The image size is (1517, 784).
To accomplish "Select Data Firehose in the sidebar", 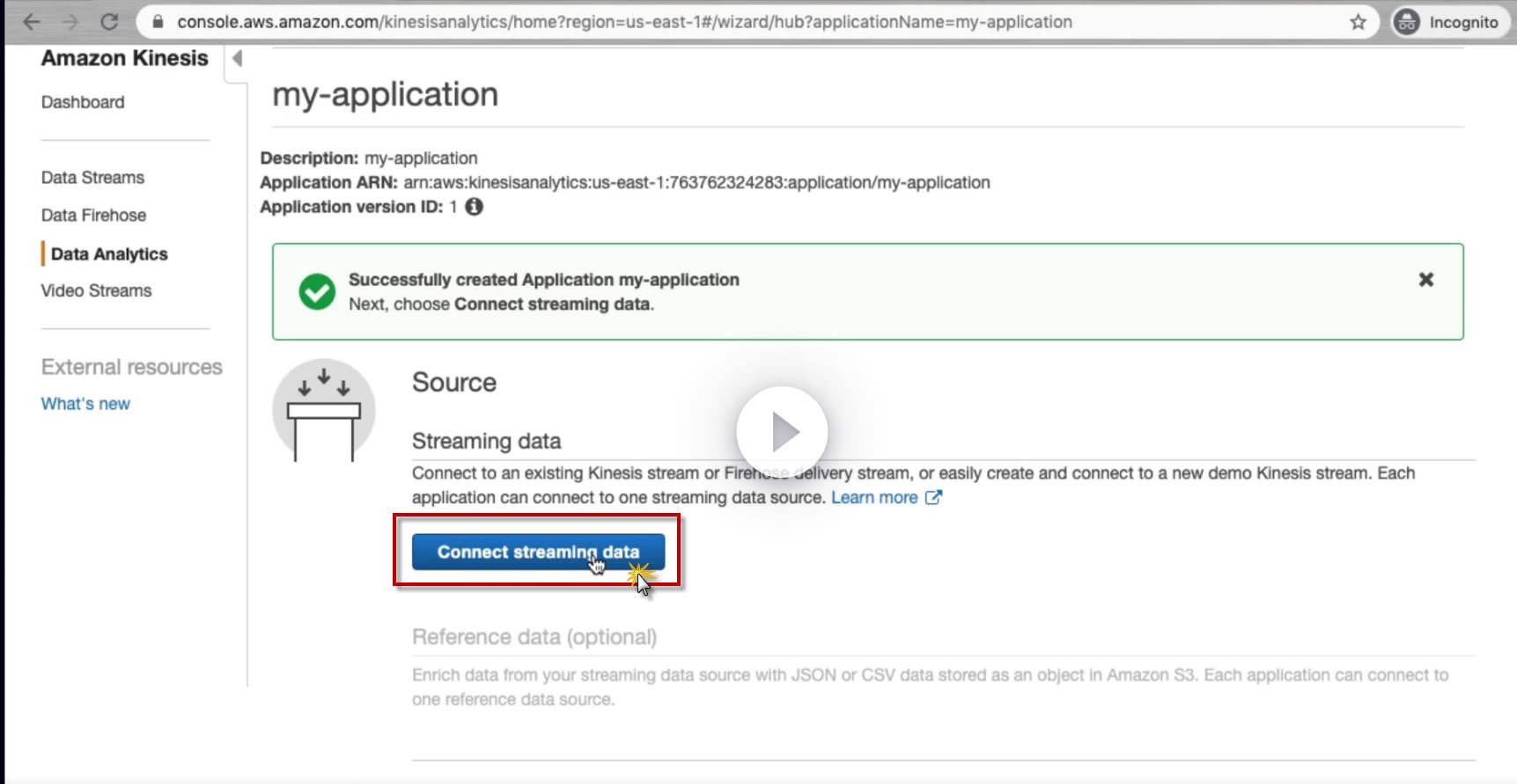I will (93, 216).
